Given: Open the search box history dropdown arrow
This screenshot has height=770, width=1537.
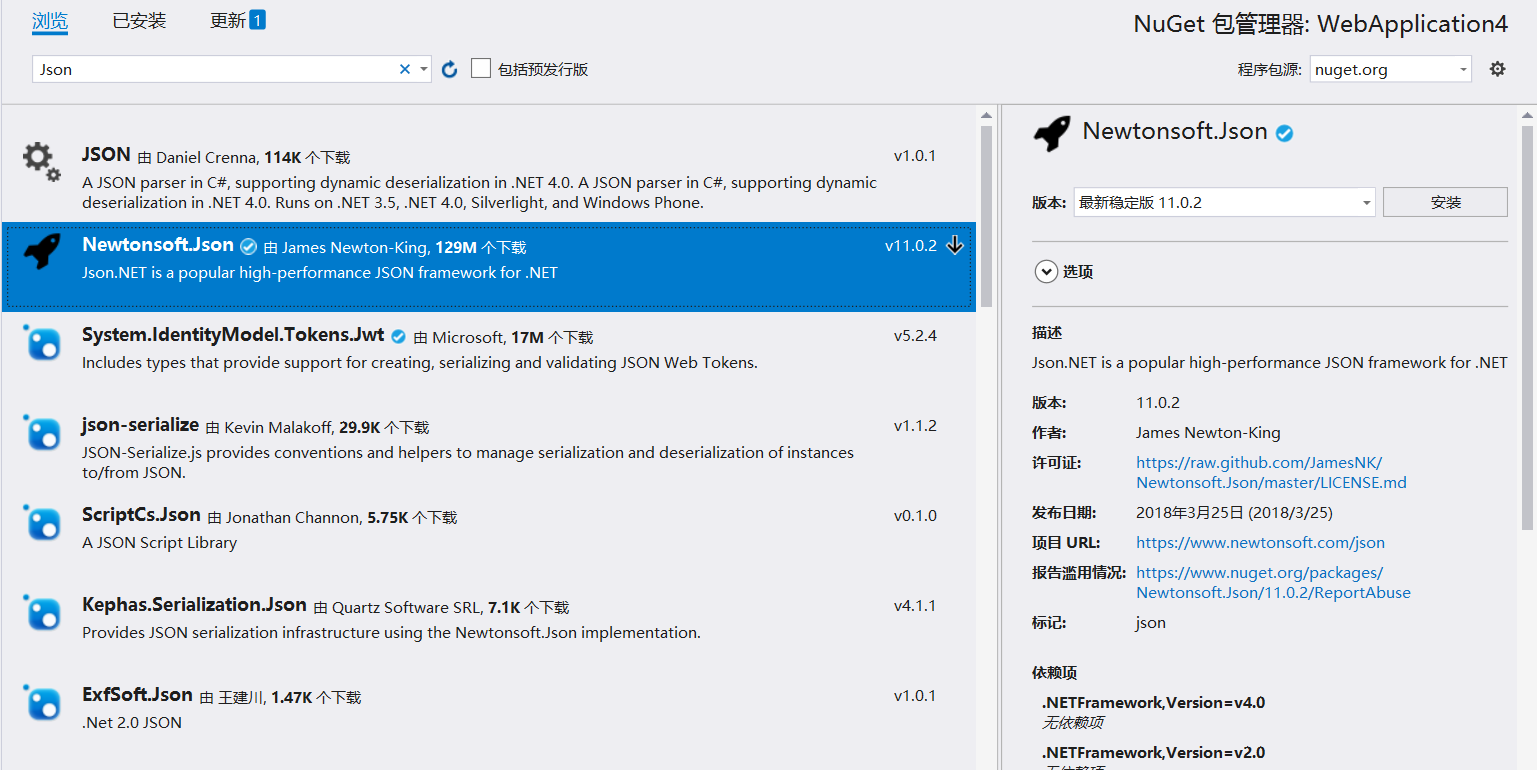Looking at the screenshot, I should click(424, 69).
